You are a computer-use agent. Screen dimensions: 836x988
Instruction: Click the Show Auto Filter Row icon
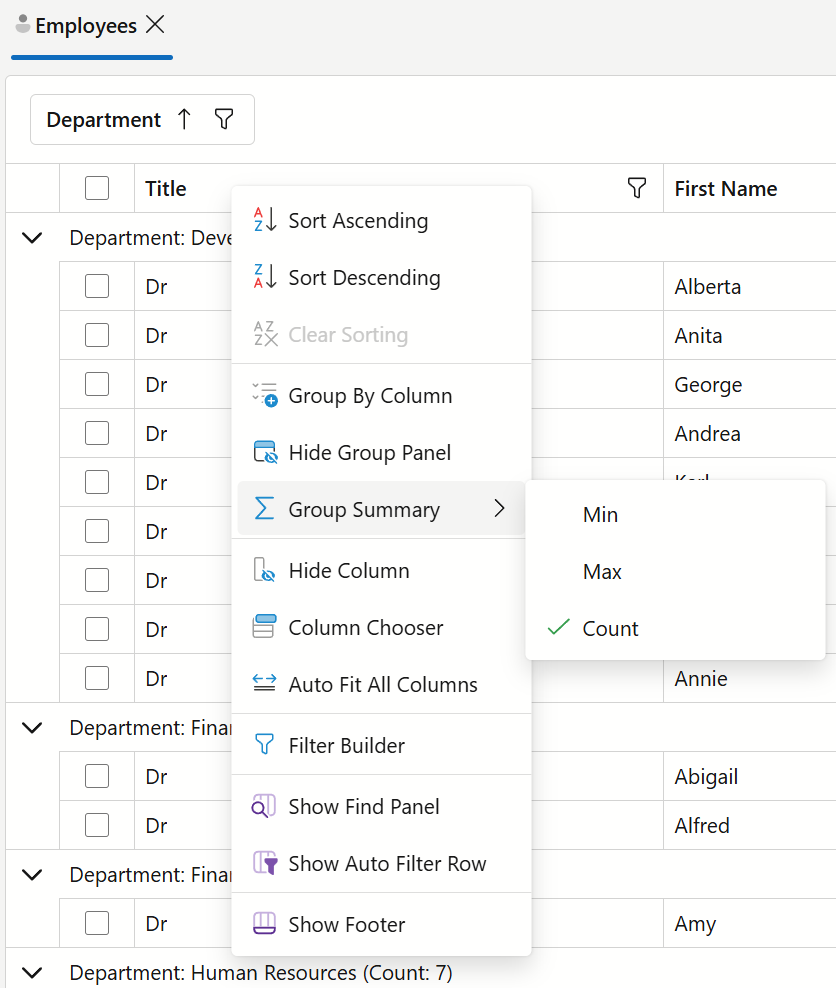click(265, 863)
